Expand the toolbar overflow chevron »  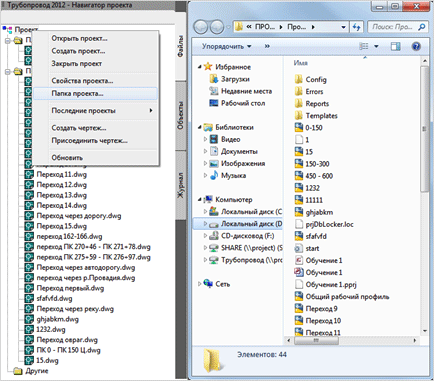coord(267,46)
